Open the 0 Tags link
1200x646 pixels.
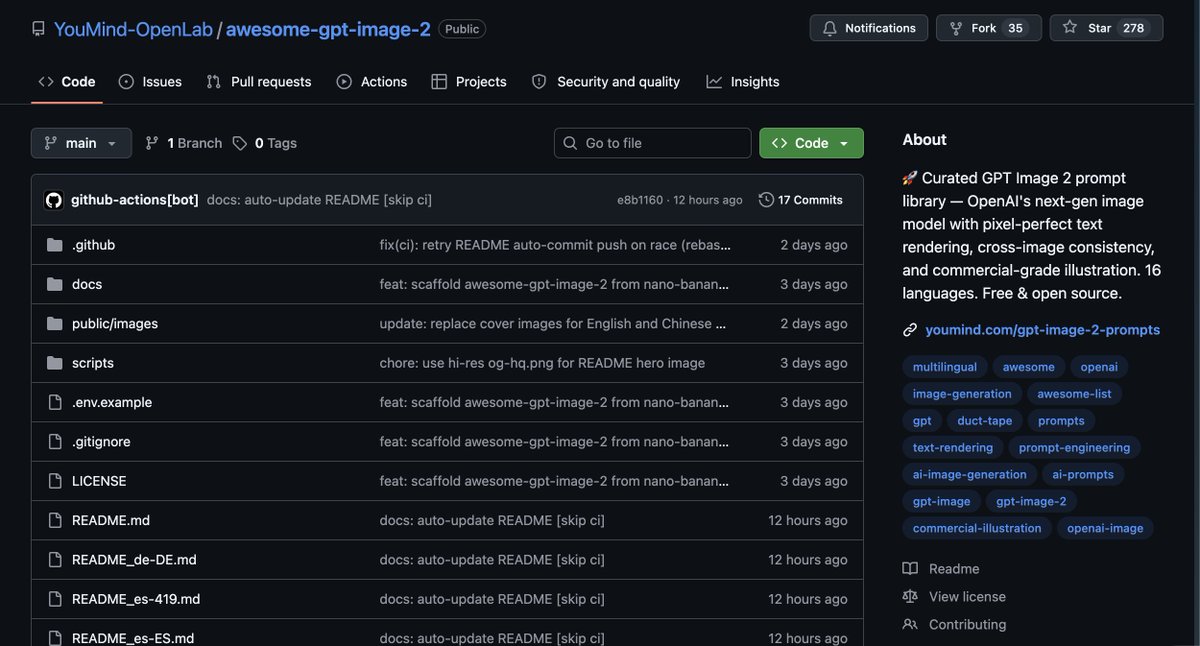tap(265, 143)
